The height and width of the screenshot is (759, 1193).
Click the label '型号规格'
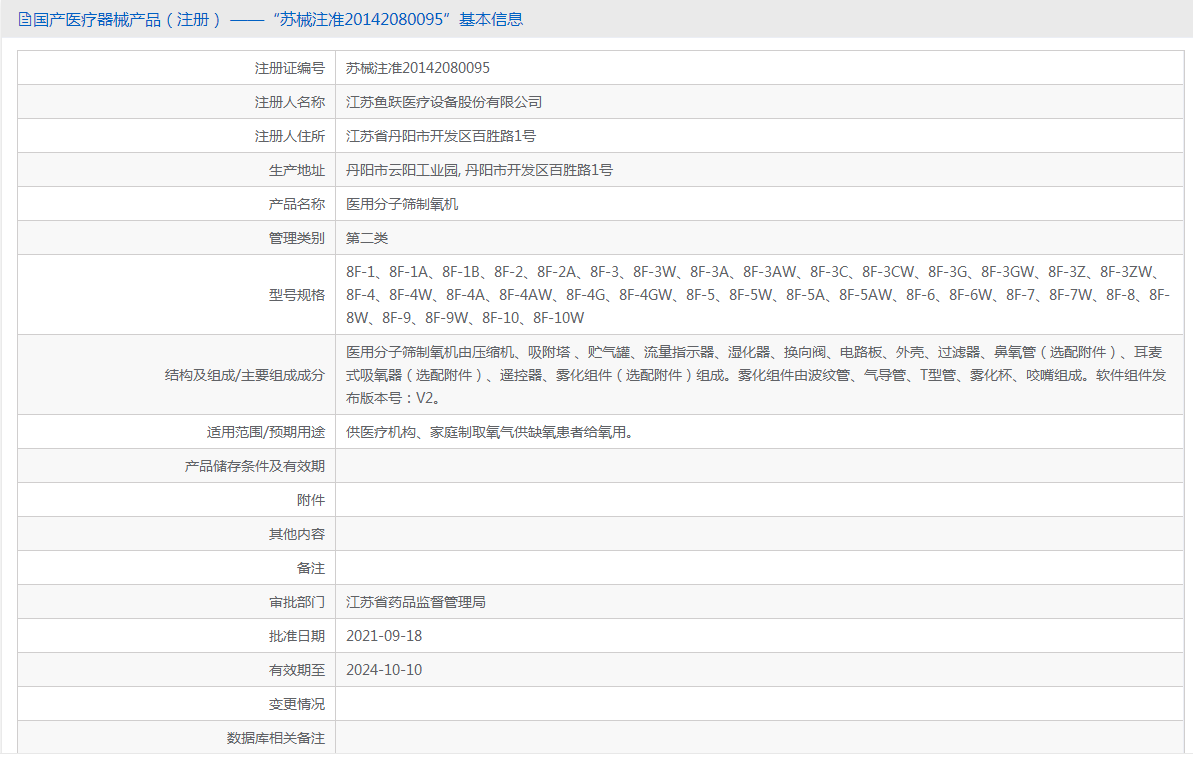pos(297,295)
